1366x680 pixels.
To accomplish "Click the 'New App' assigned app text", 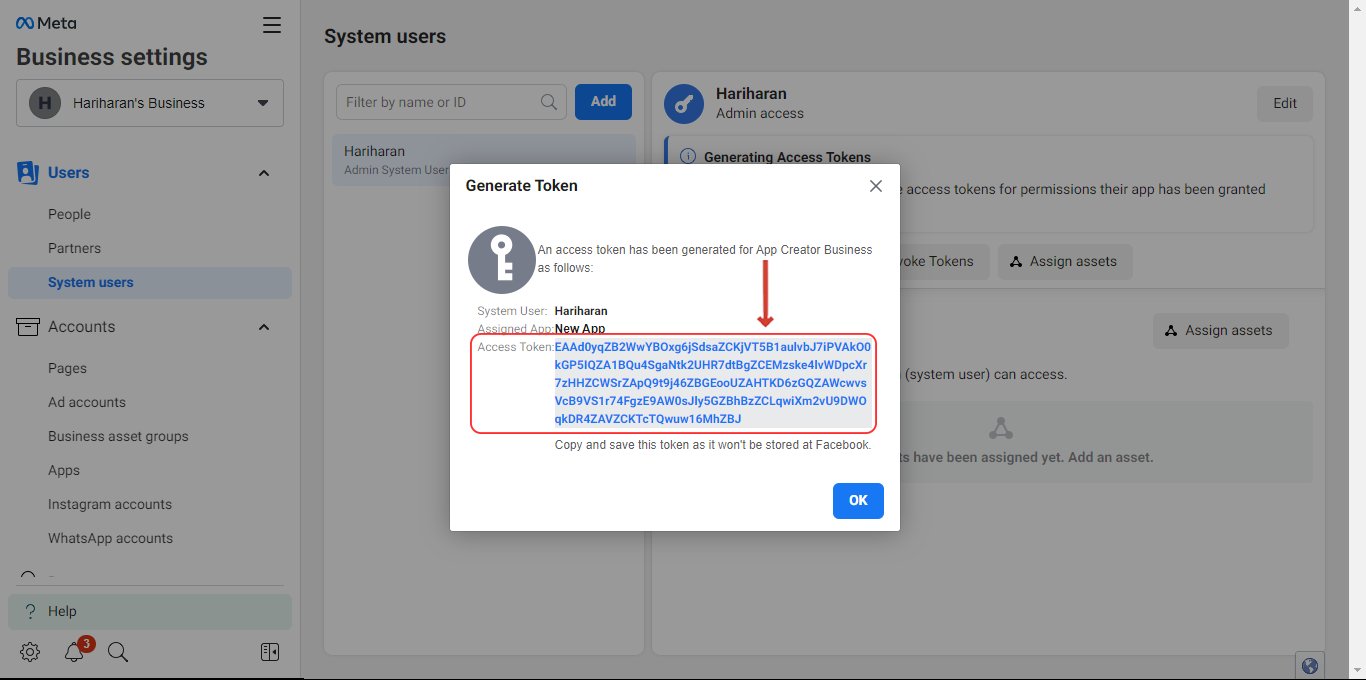I will click(580, 328).
